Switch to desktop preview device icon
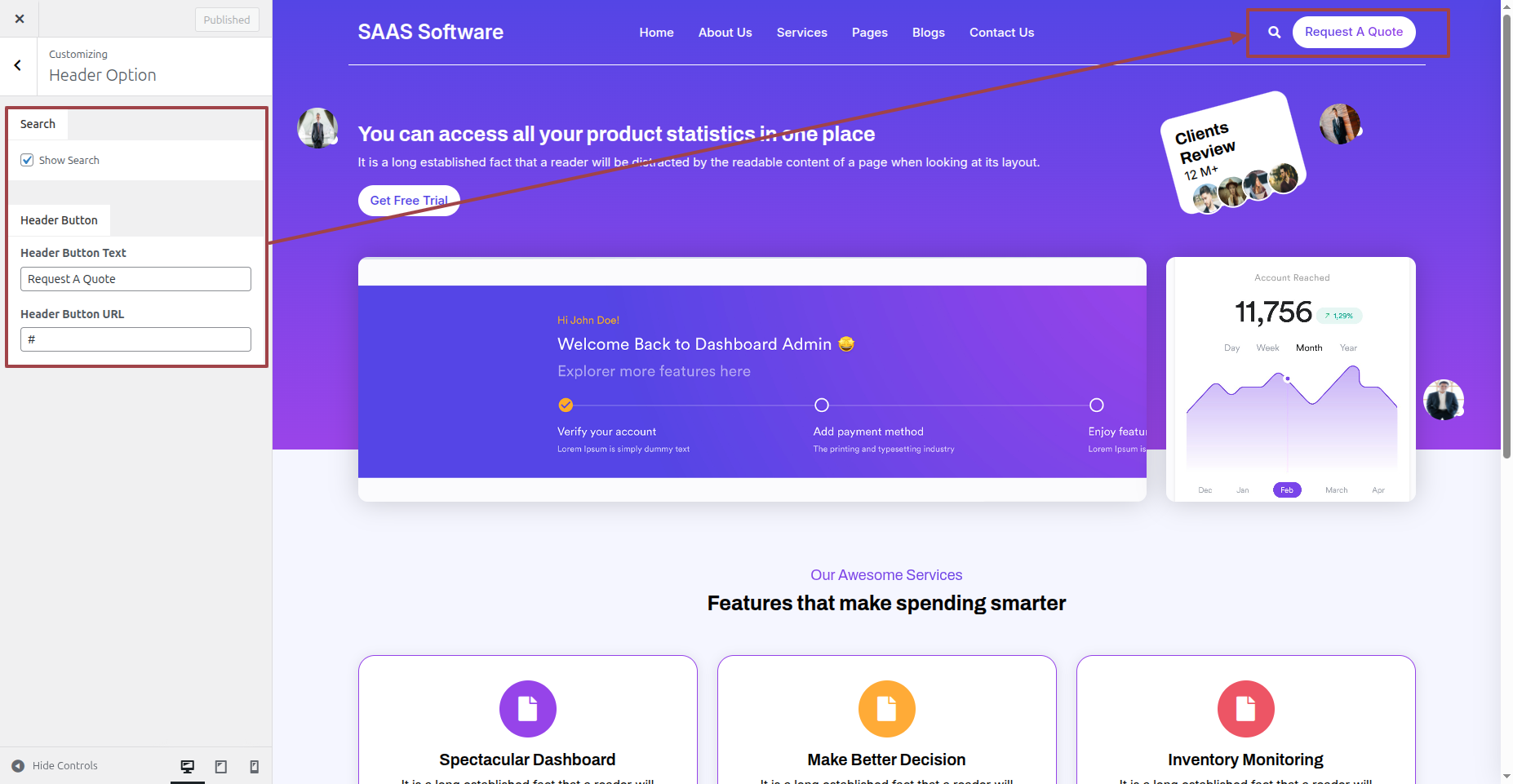The image size is (1513, 784). [188, 766]
